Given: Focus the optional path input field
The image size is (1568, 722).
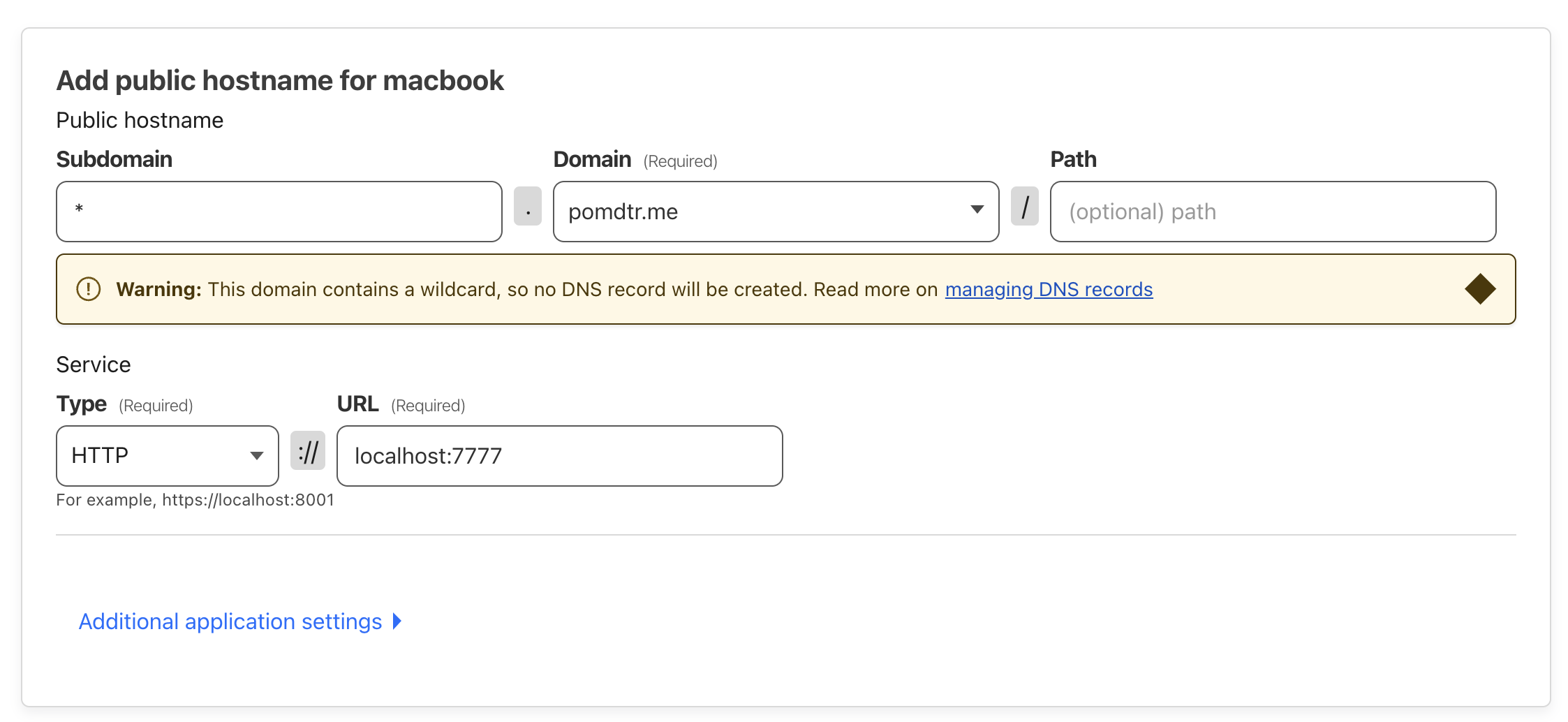Looking at the screenshot, I should (1273, 212).
